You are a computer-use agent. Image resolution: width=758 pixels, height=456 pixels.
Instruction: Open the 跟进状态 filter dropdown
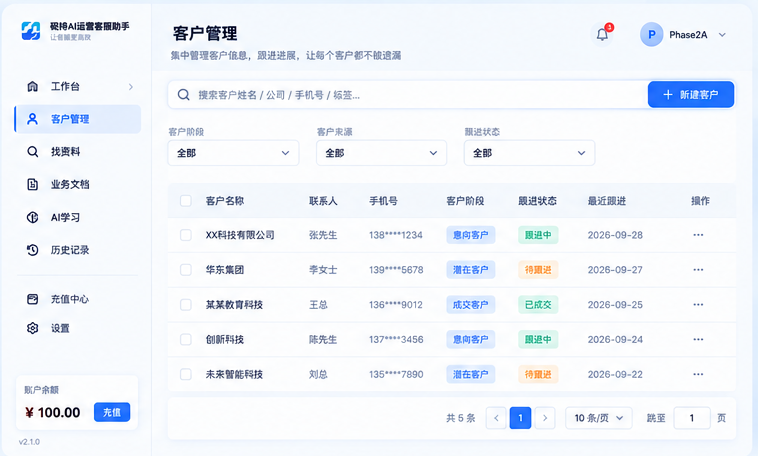529,153
